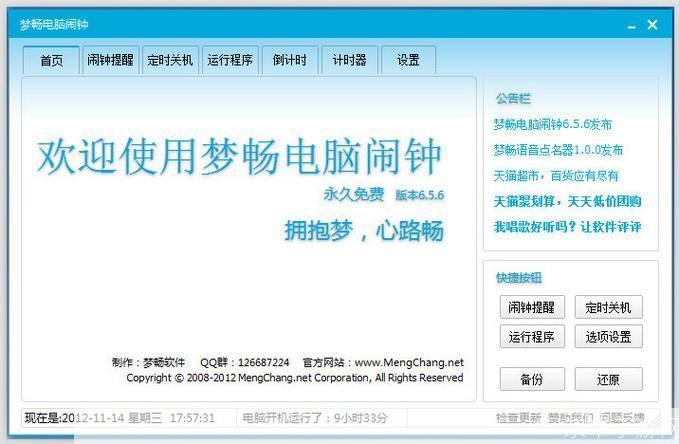
Task: Click the 拥抱梦，心路畅 slogan text
Action: coord(364,230)
